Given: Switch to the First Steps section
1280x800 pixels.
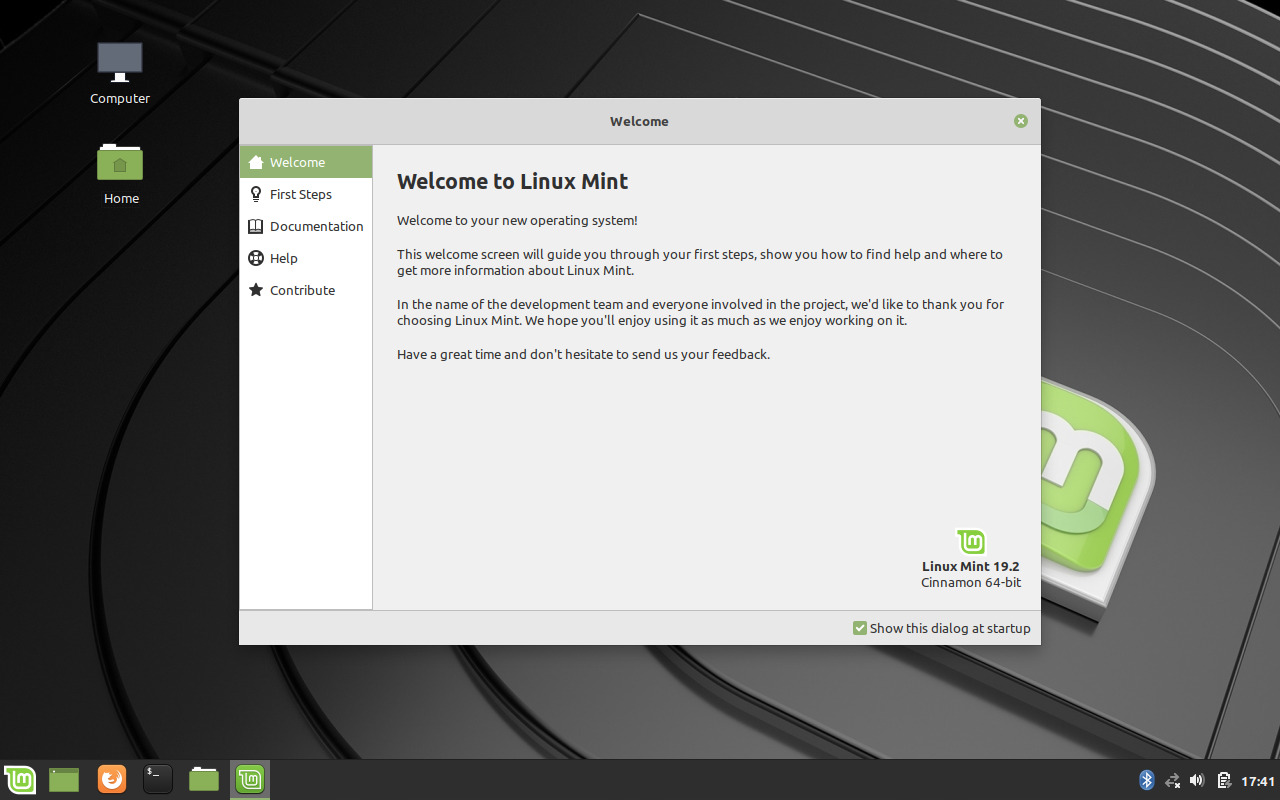Looking at the screenshot, I should [306, 194].
